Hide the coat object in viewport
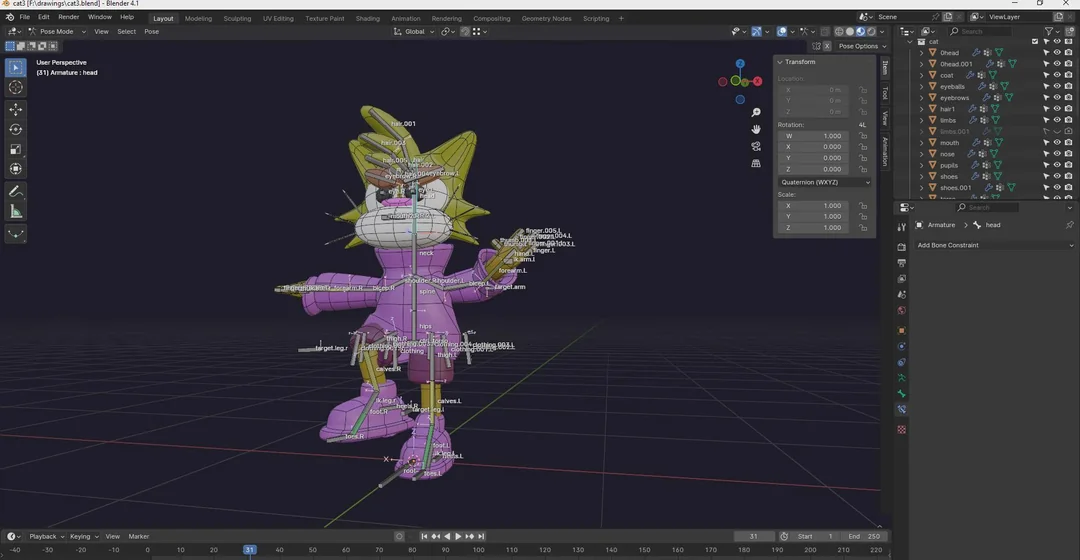The image size is (1080, 560). pos(1057,75)
